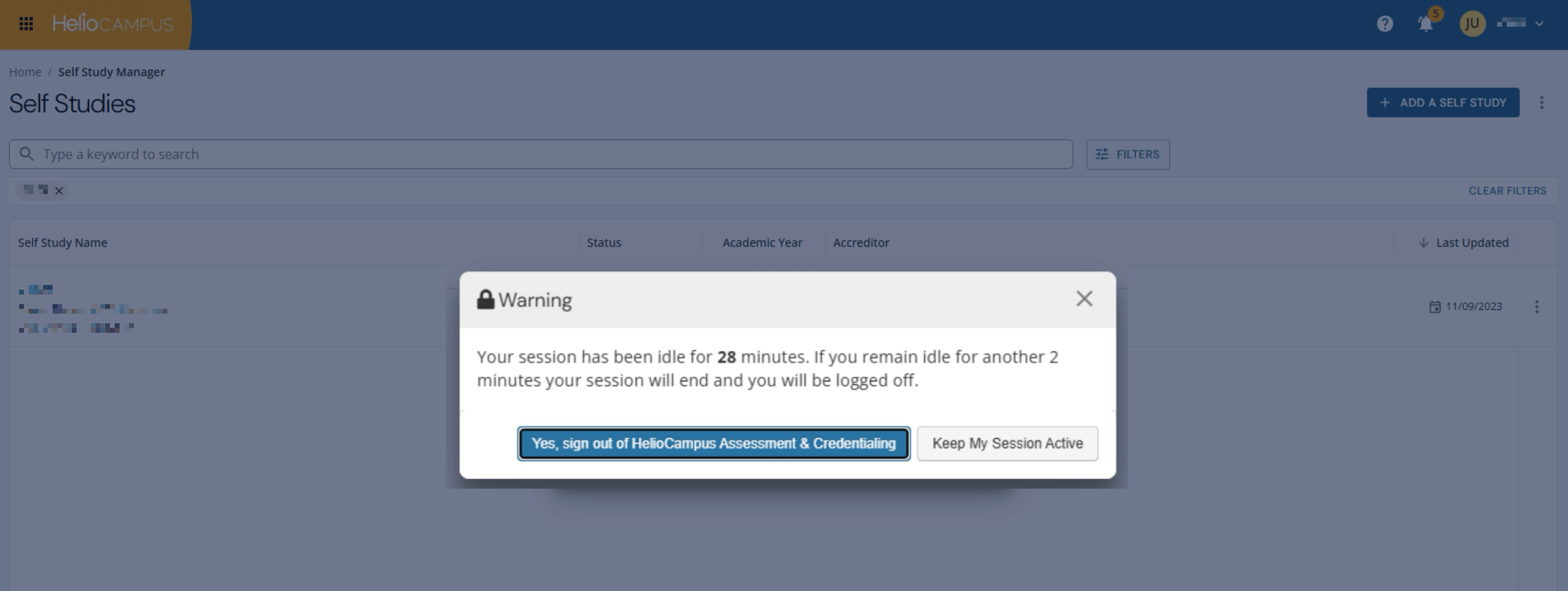Click the Last Updated descending arrow icon
The width and height of the screenshot is (1568, 591).
[1423, 242]
